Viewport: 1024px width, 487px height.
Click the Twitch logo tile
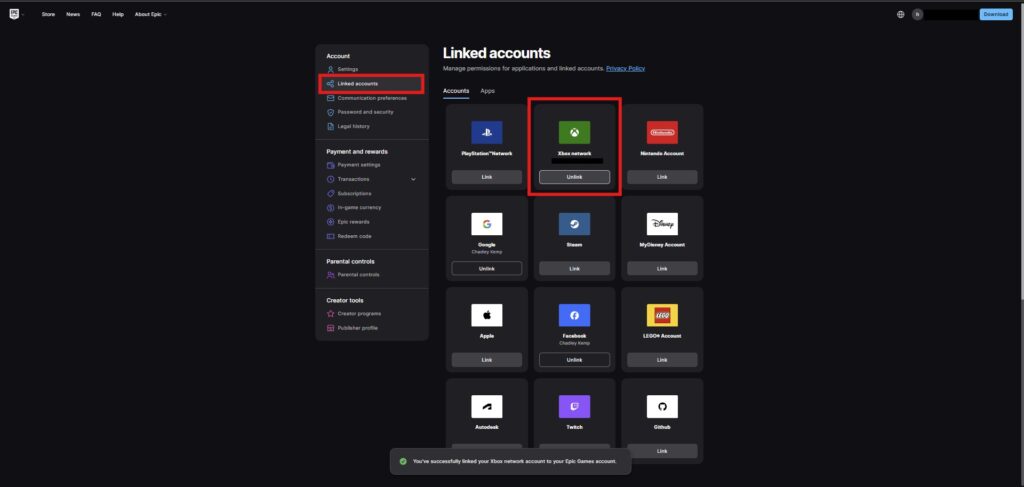[574, 407]
